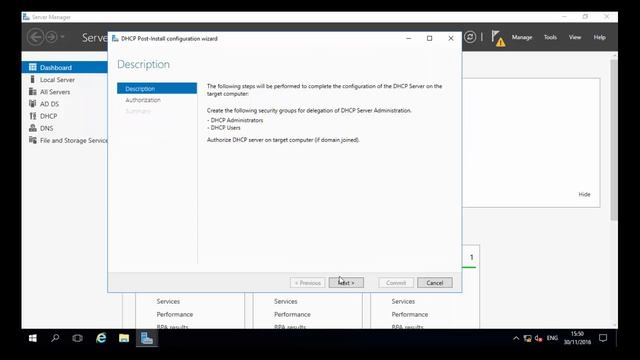Click the DNS icon in sidebar
Screen dimensions: 640x360
(x=33, y=128)
